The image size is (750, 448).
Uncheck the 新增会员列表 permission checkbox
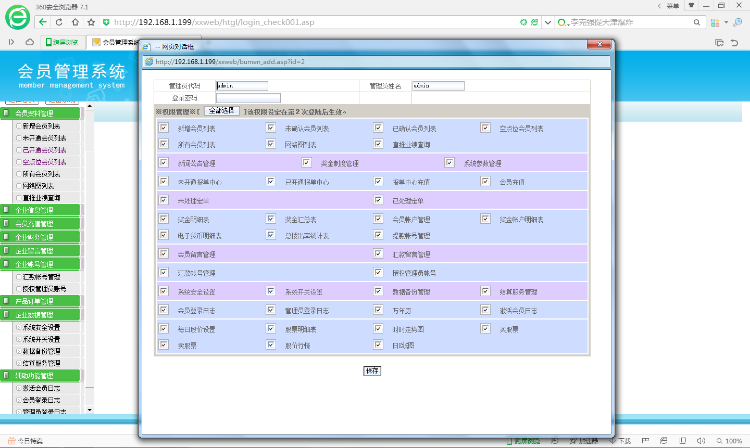164,128
